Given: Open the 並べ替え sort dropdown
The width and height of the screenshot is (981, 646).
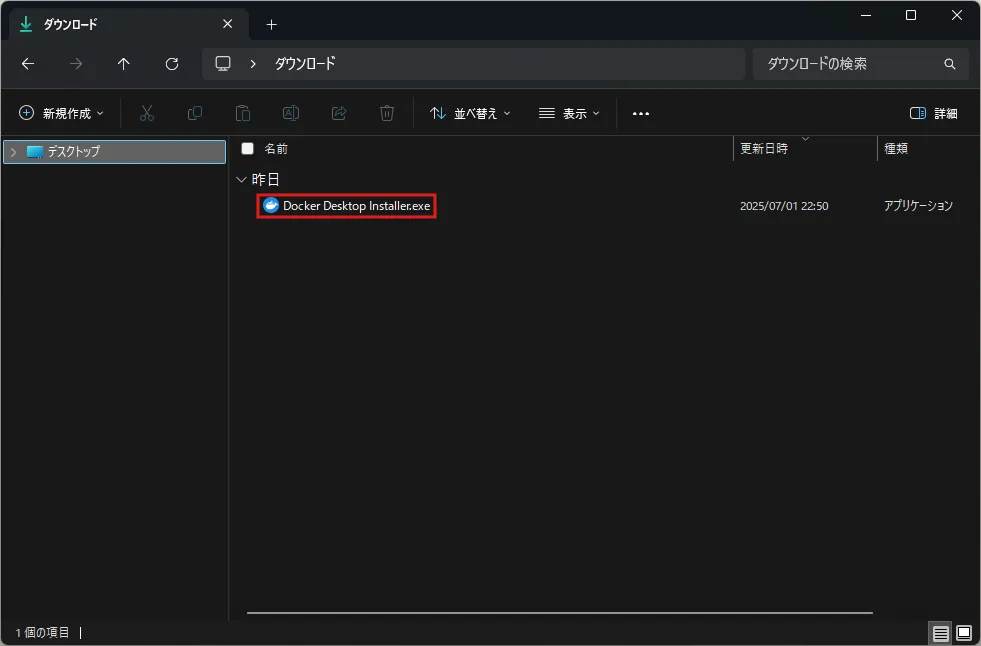Looking at the screenshot, I should tap(470, 113).
